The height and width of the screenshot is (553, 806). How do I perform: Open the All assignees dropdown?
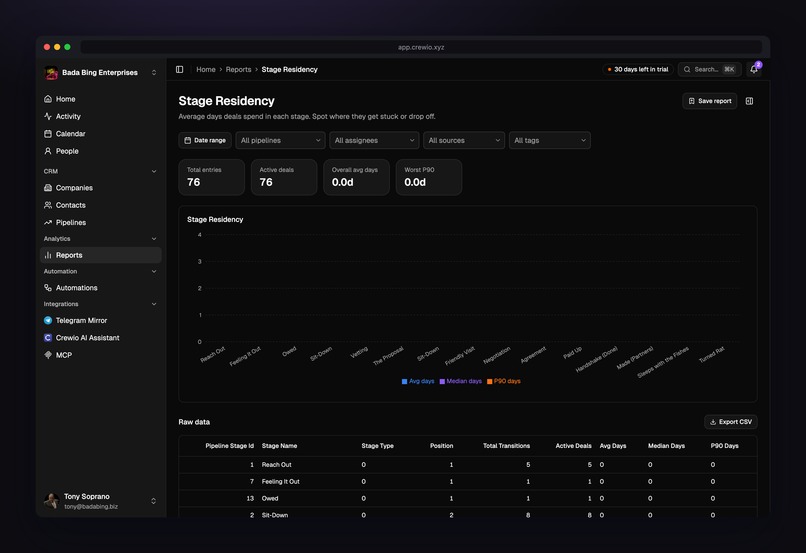pyautogui.click(x=374, y=140)
